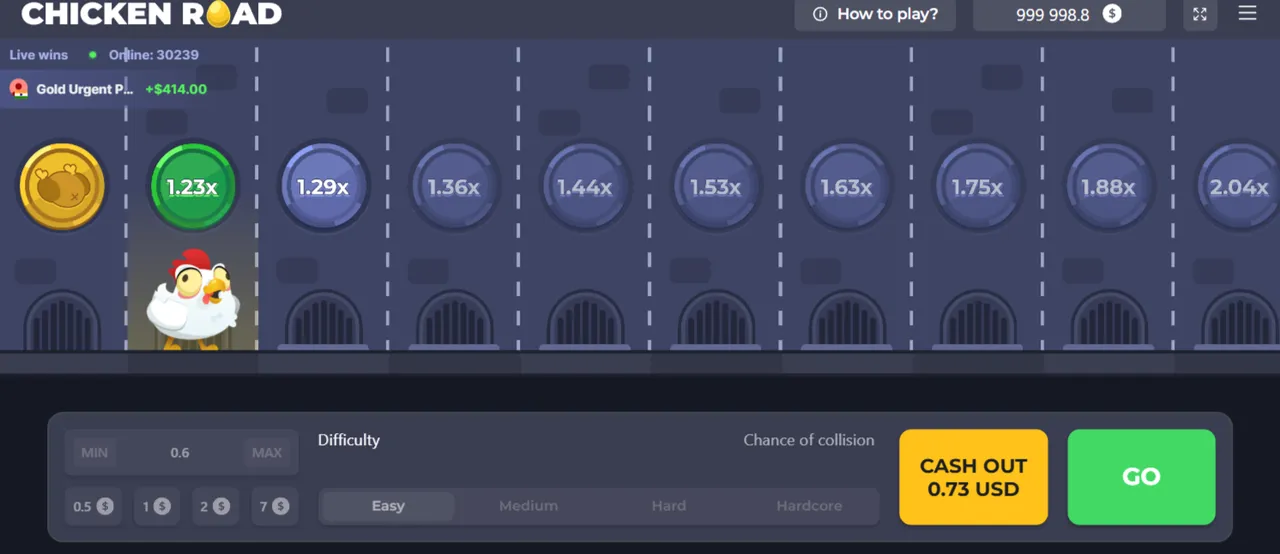Click the bet amount field showing 0.6
1280x554 pixels.
tap(180, 453)
